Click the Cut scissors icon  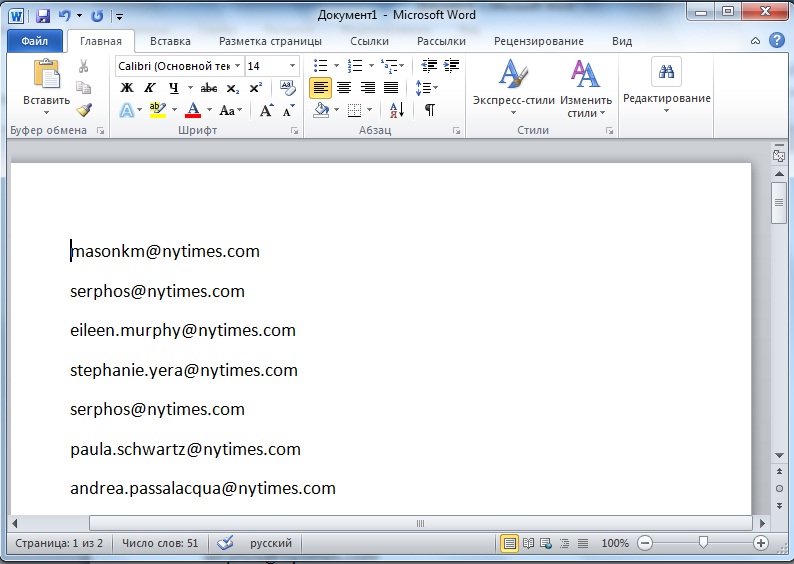[84, 66]
